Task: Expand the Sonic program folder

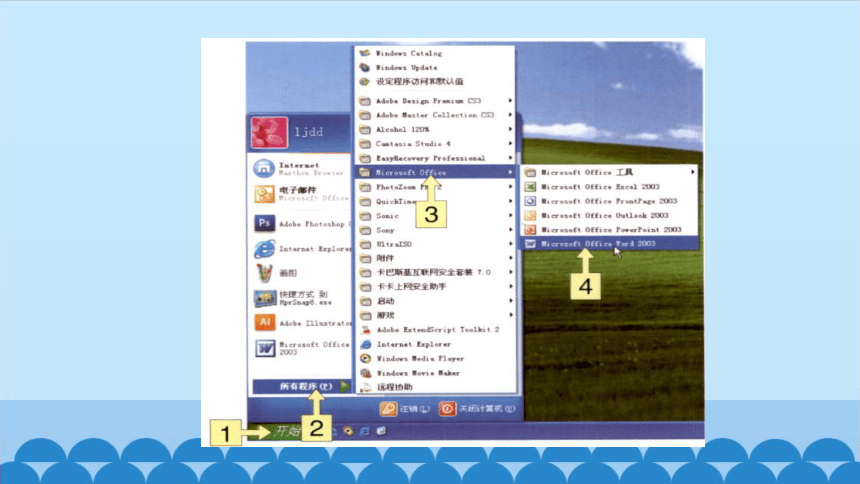Action: point(435,216)
